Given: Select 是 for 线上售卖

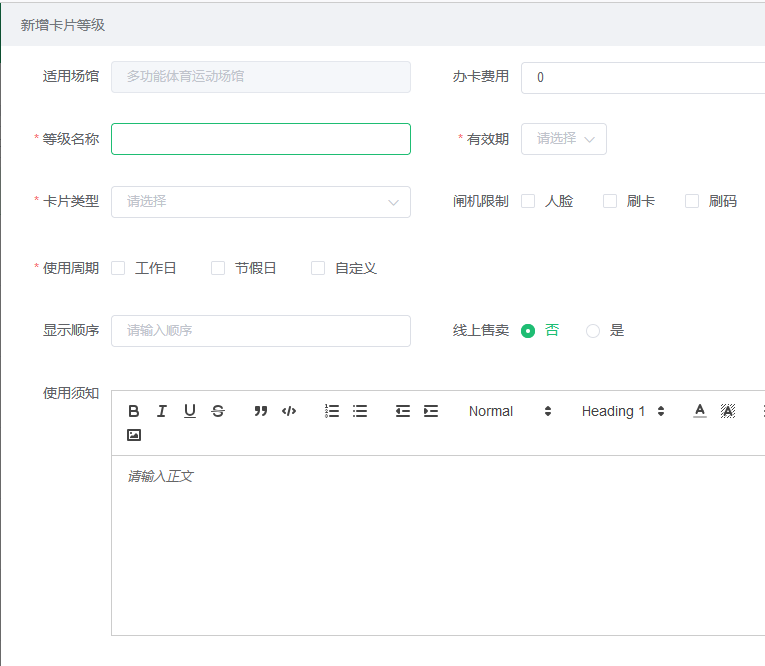Looking at the screenshot, I should [593, 331].
